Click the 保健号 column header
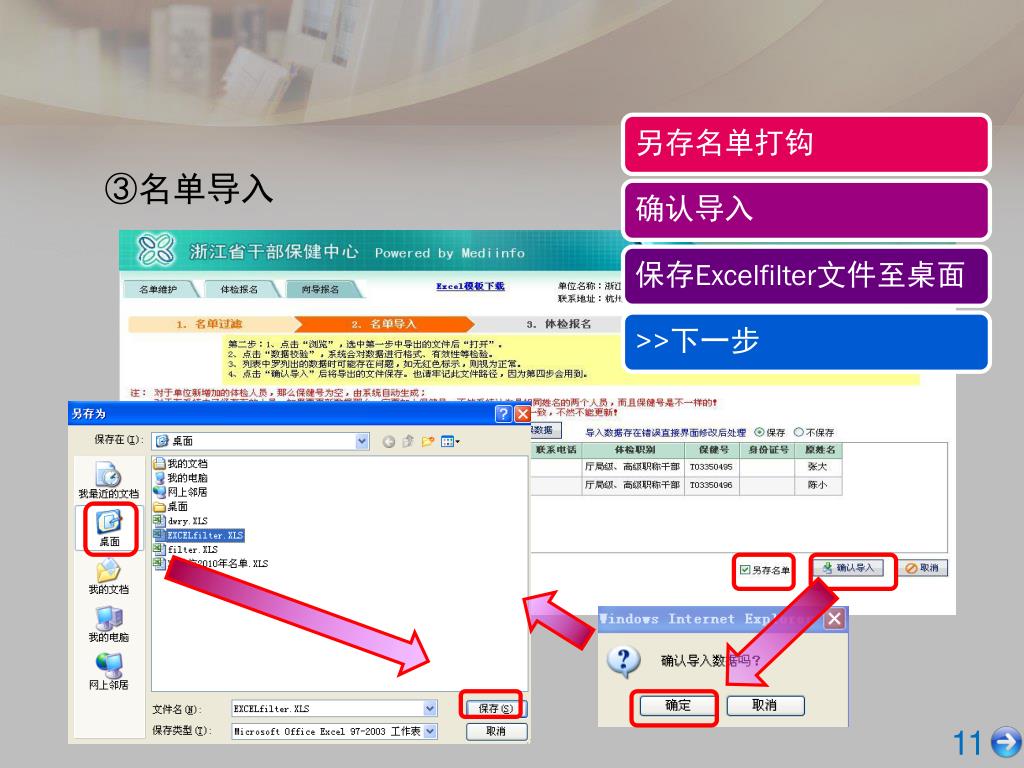The width and height of the screenshot is (1024, 768). pyautogui.click(x=712, y=450)
